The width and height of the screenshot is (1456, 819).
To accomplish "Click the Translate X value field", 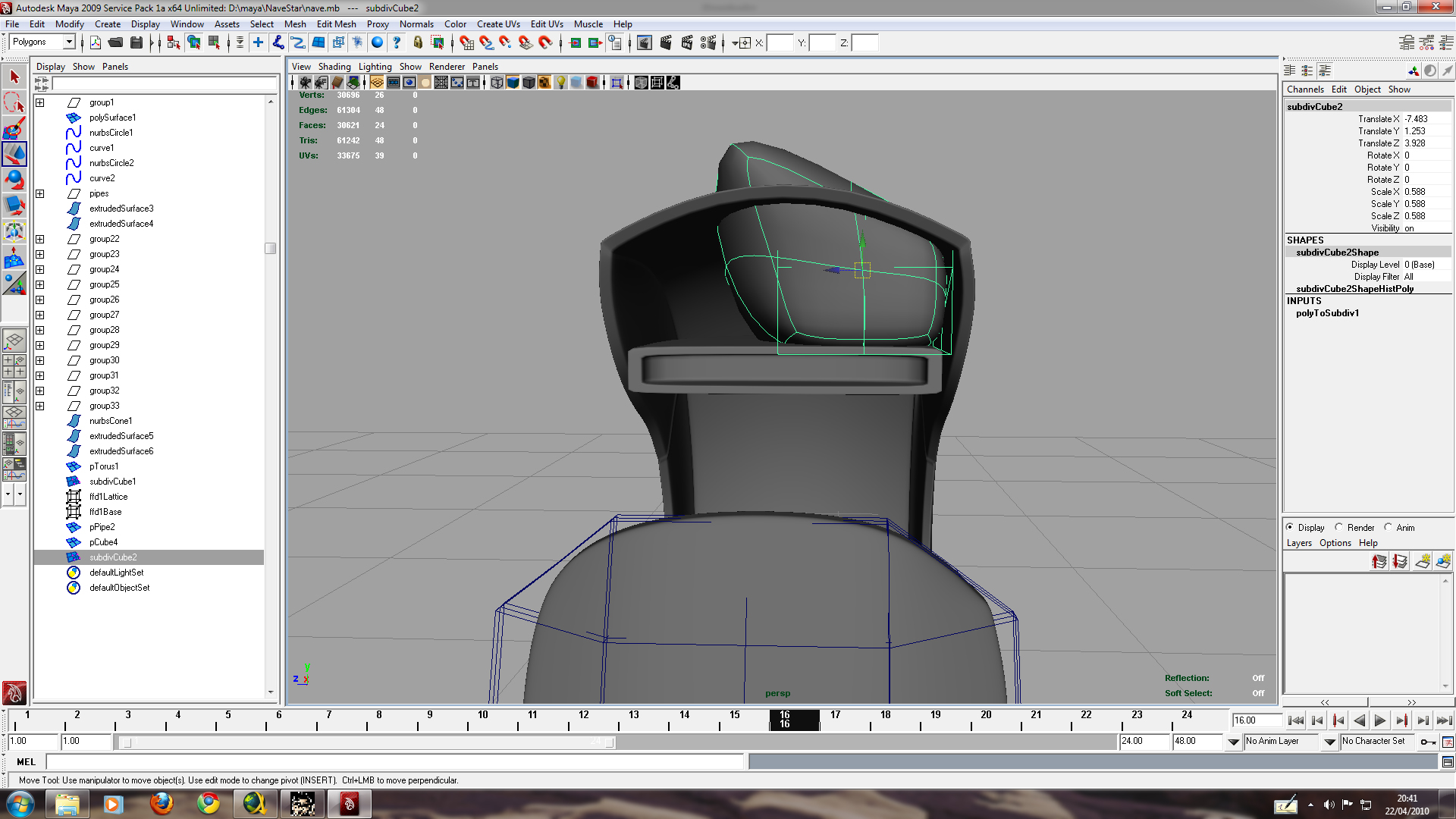I will 1426,119.
